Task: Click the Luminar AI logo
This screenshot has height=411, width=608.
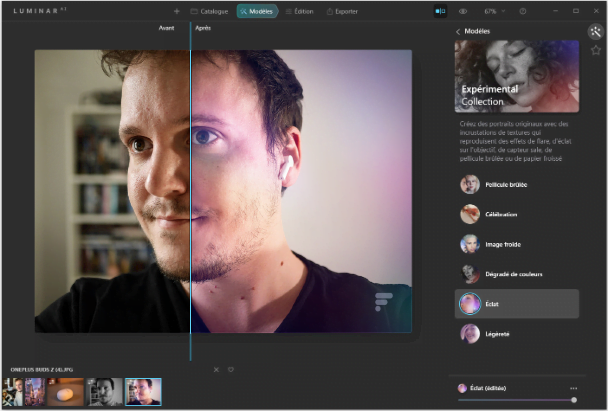Action: click(40, 11)
